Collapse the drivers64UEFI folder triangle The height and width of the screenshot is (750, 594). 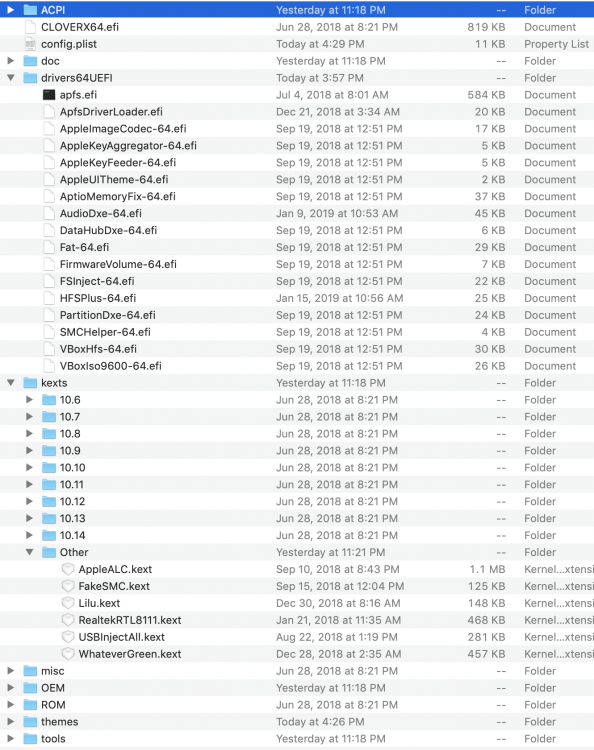pos(11,77)
